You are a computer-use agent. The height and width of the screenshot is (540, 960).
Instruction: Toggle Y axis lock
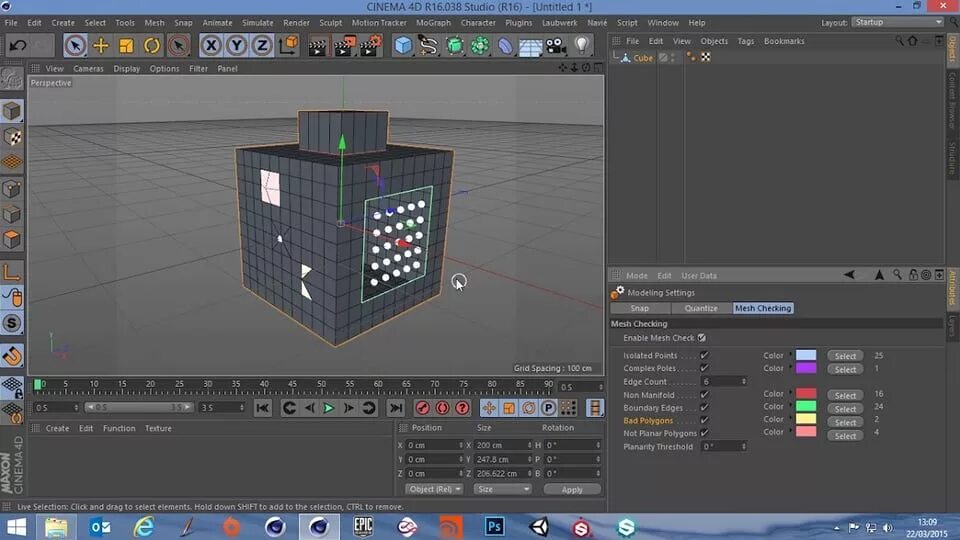point(236,45)
